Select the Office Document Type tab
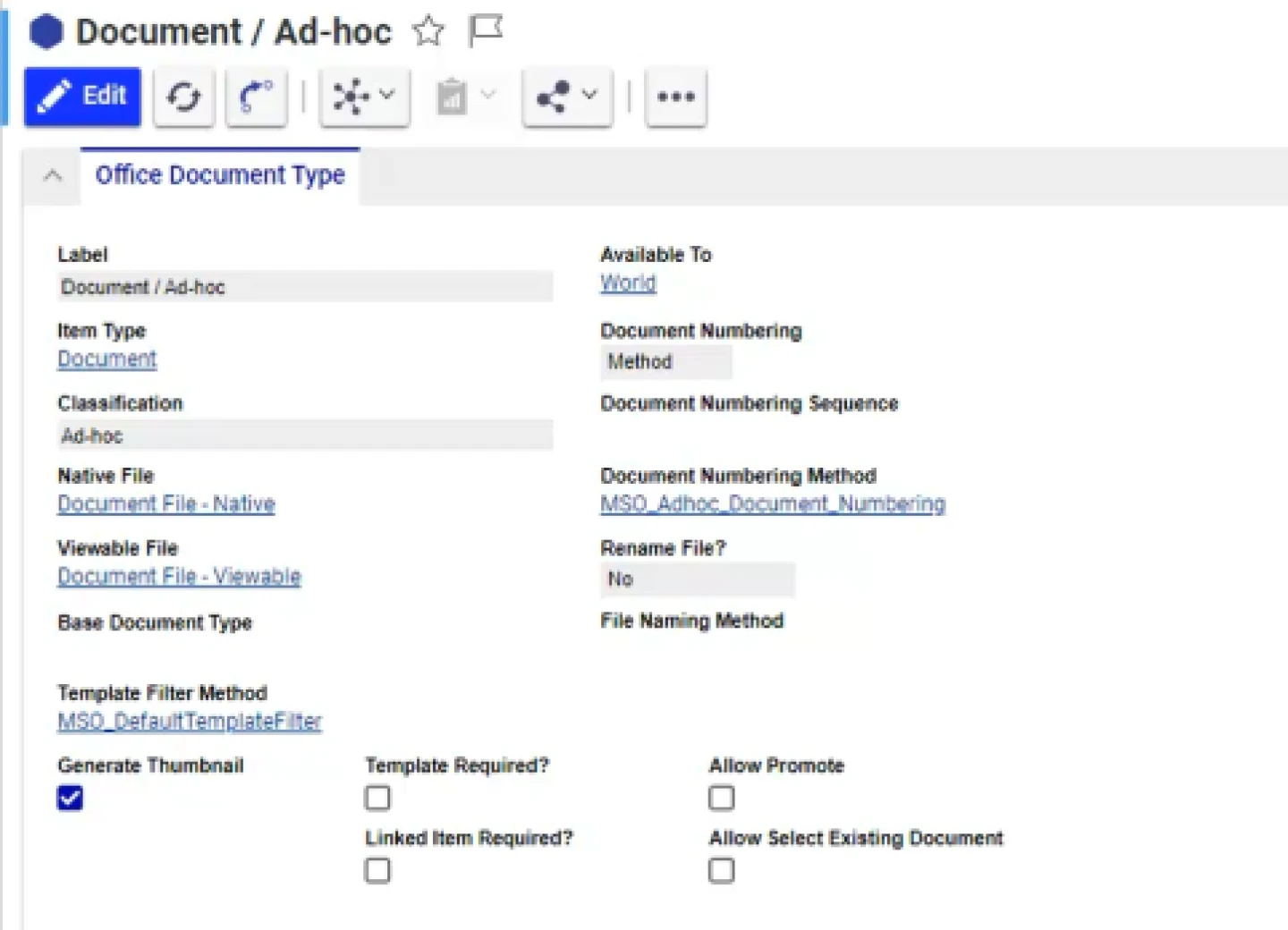 [x=220, y=175]
